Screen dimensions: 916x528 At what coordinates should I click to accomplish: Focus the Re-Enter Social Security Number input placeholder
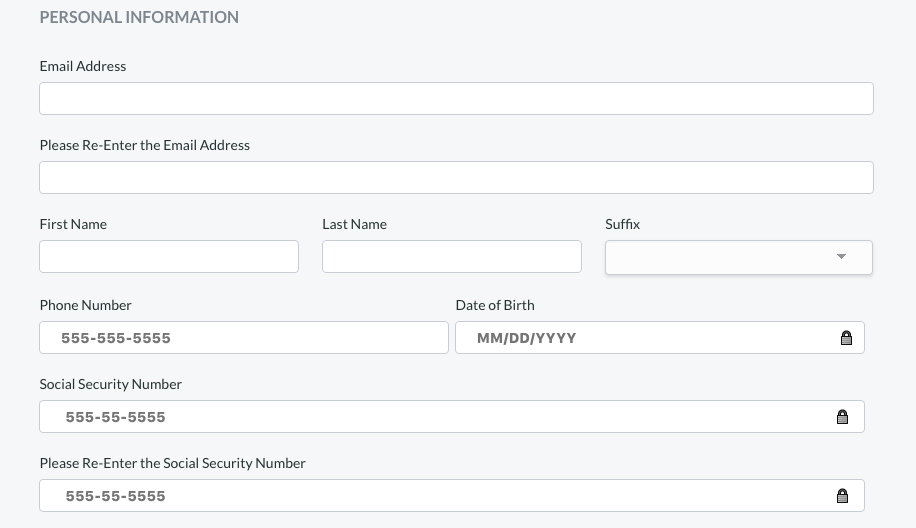[116, 496]
